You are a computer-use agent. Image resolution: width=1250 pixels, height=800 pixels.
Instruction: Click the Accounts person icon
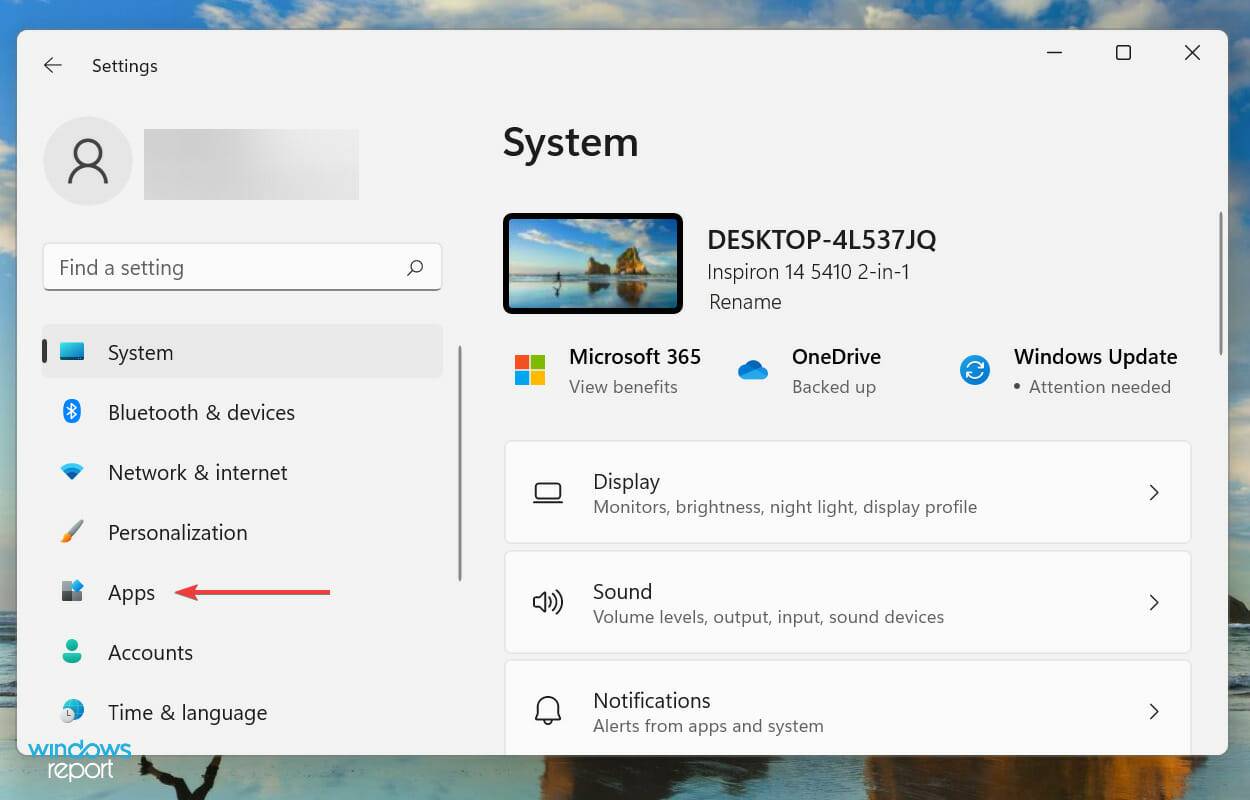pos(72,652)
